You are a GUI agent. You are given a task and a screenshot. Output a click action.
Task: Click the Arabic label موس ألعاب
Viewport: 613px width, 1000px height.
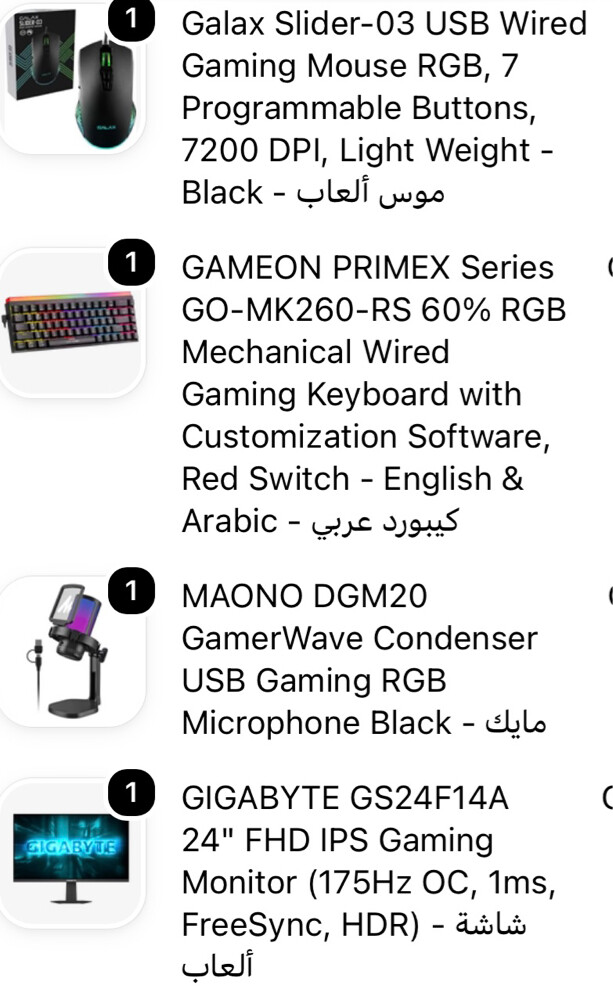(x=370, y=193)
